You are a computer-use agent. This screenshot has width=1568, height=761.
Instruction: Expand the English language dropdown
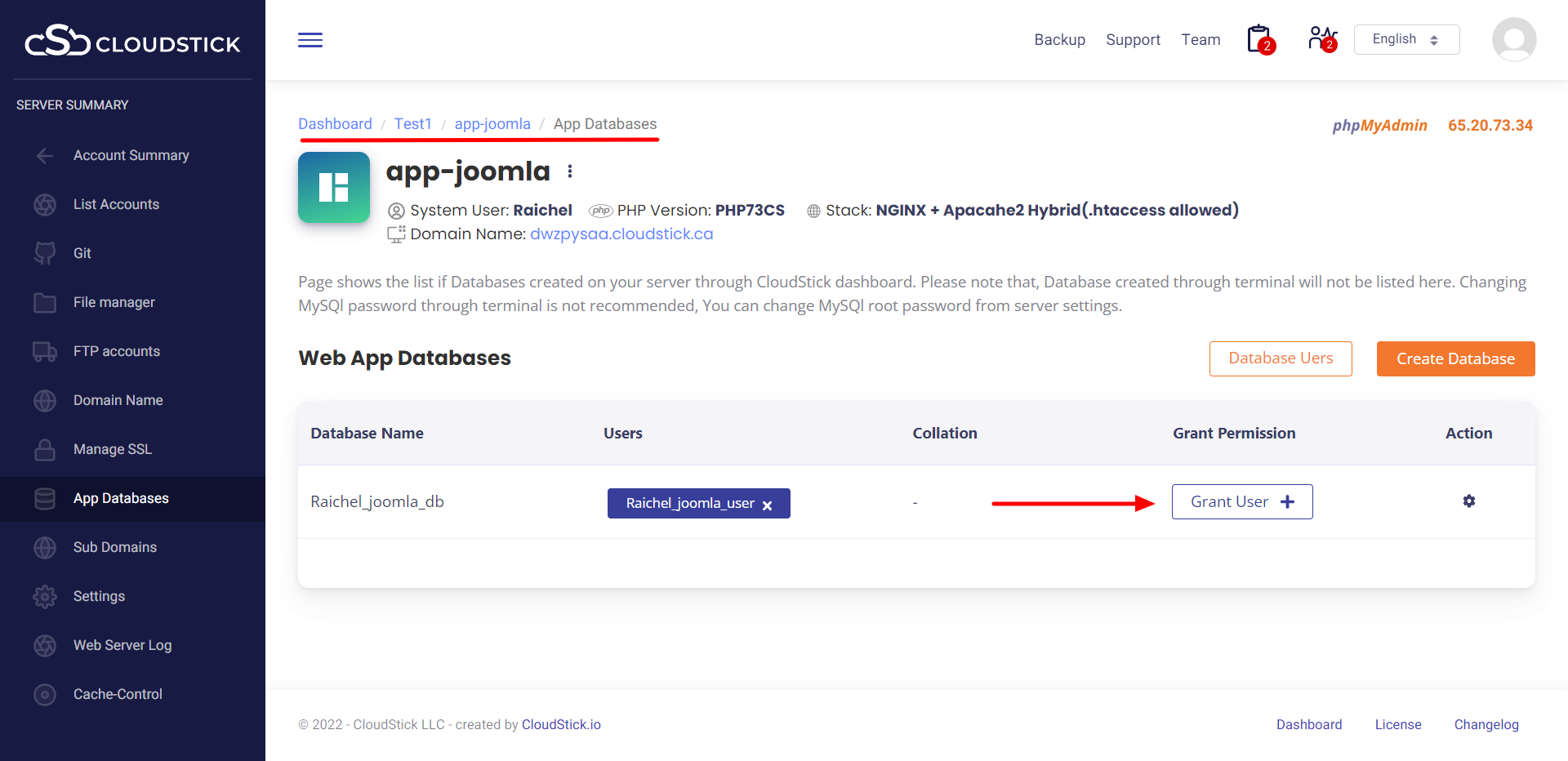1406,39
